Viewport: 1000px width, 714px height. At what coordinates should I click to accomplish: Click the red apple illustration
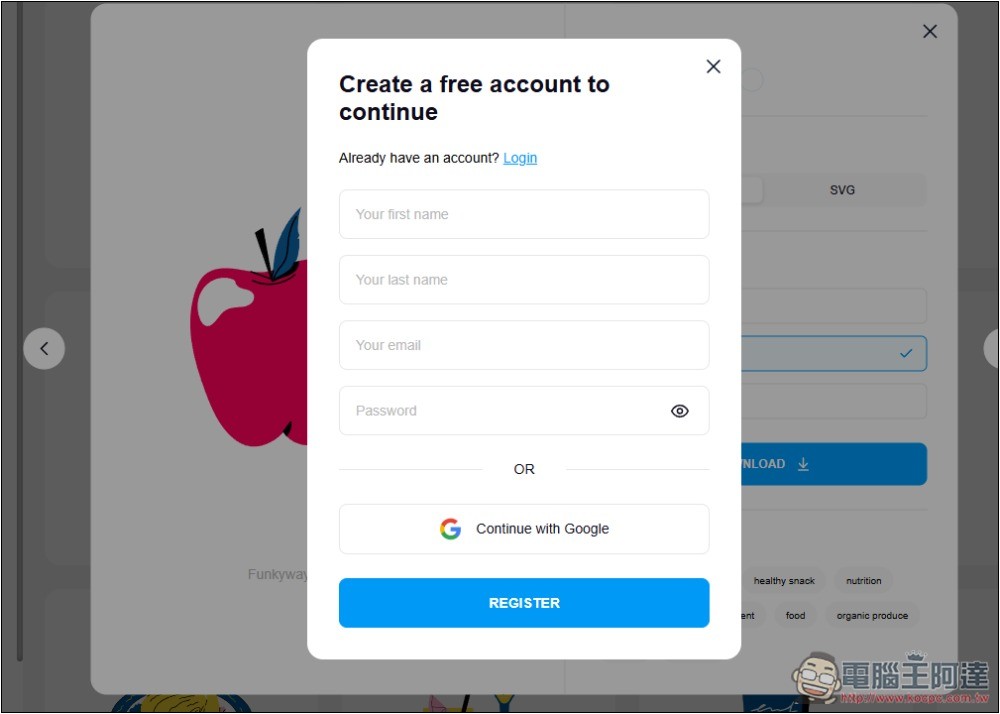coord(249,332)
